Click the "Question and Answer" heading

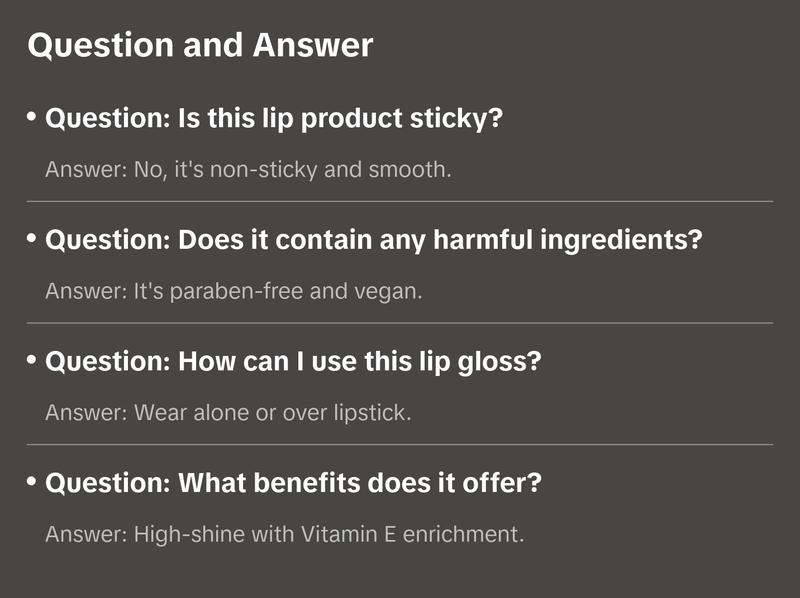(x=200, y=46)
